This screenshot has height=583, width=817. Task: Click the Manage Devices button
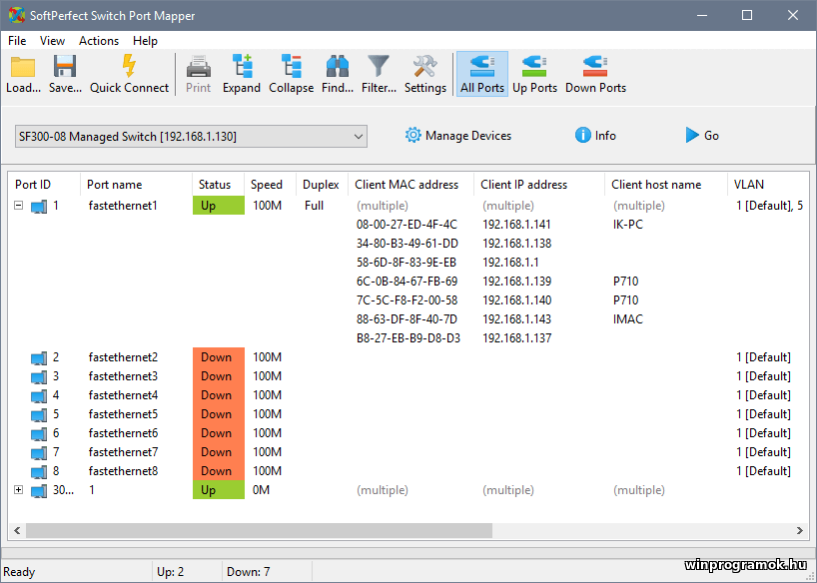pos(458,136)
